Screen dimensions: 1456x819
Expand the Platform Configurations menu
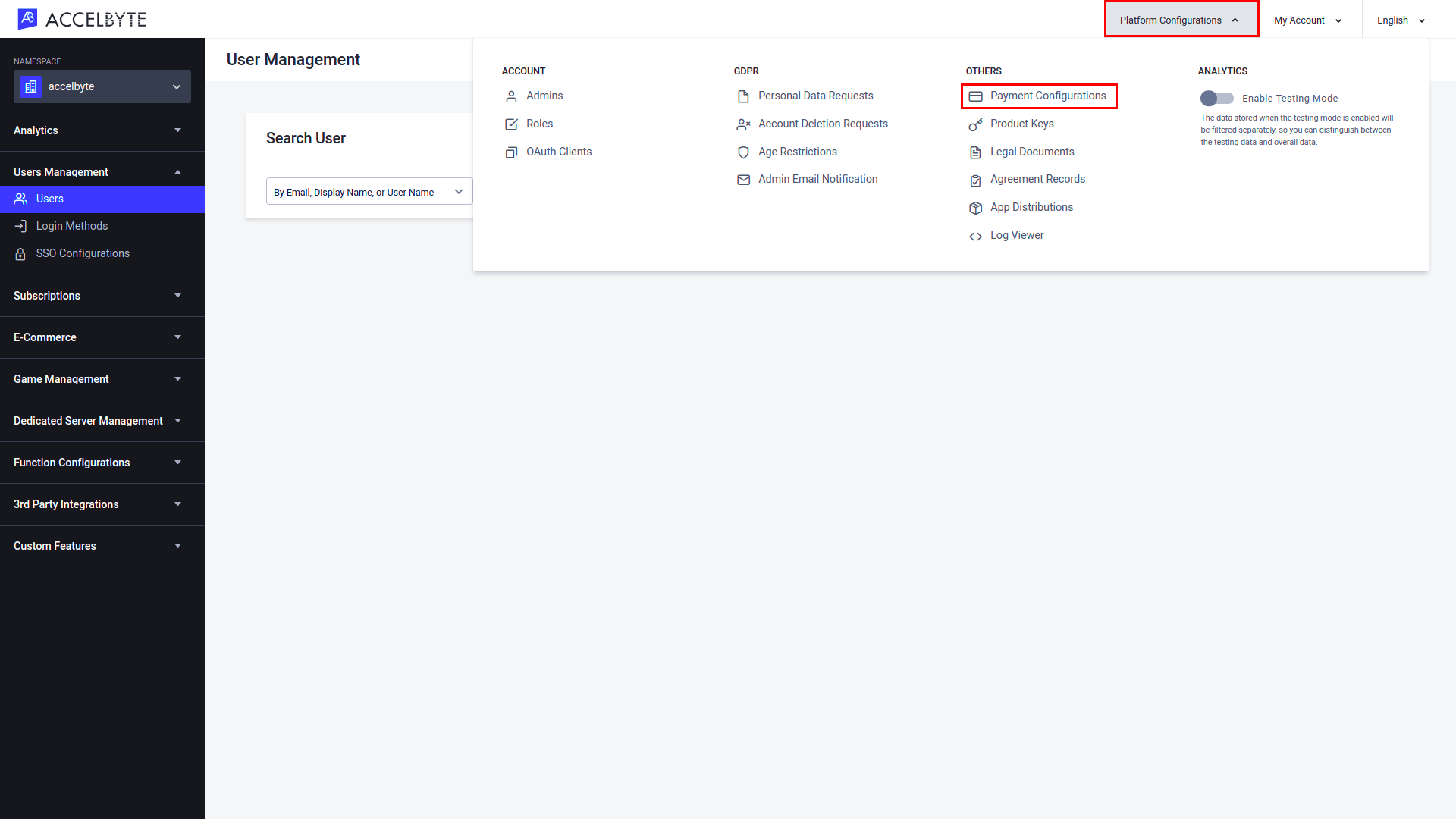coord(1179,20)
